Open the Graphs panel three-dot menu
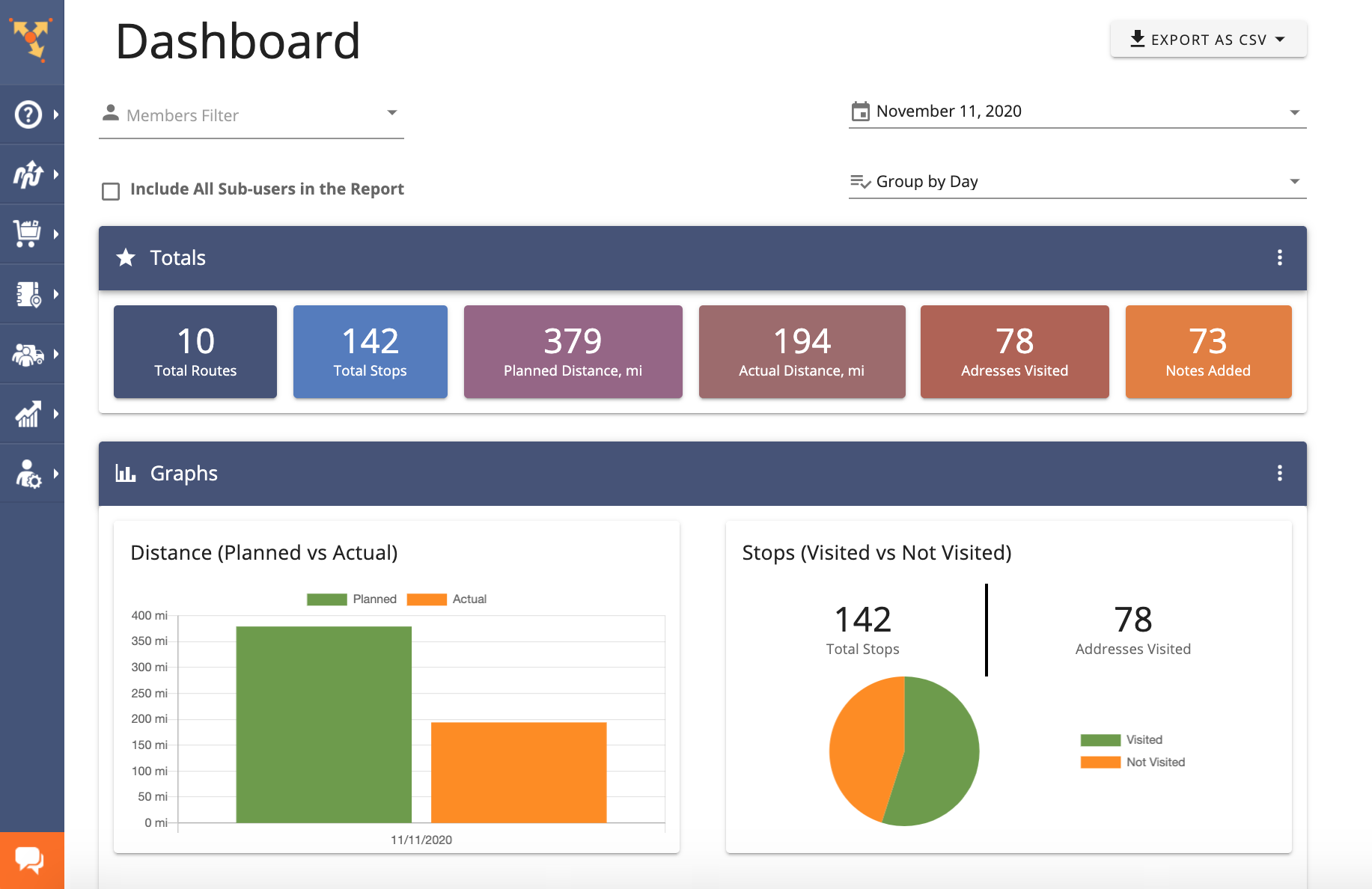The height and width of the screenshot is (889, 1372). (x=1280, y=473)
